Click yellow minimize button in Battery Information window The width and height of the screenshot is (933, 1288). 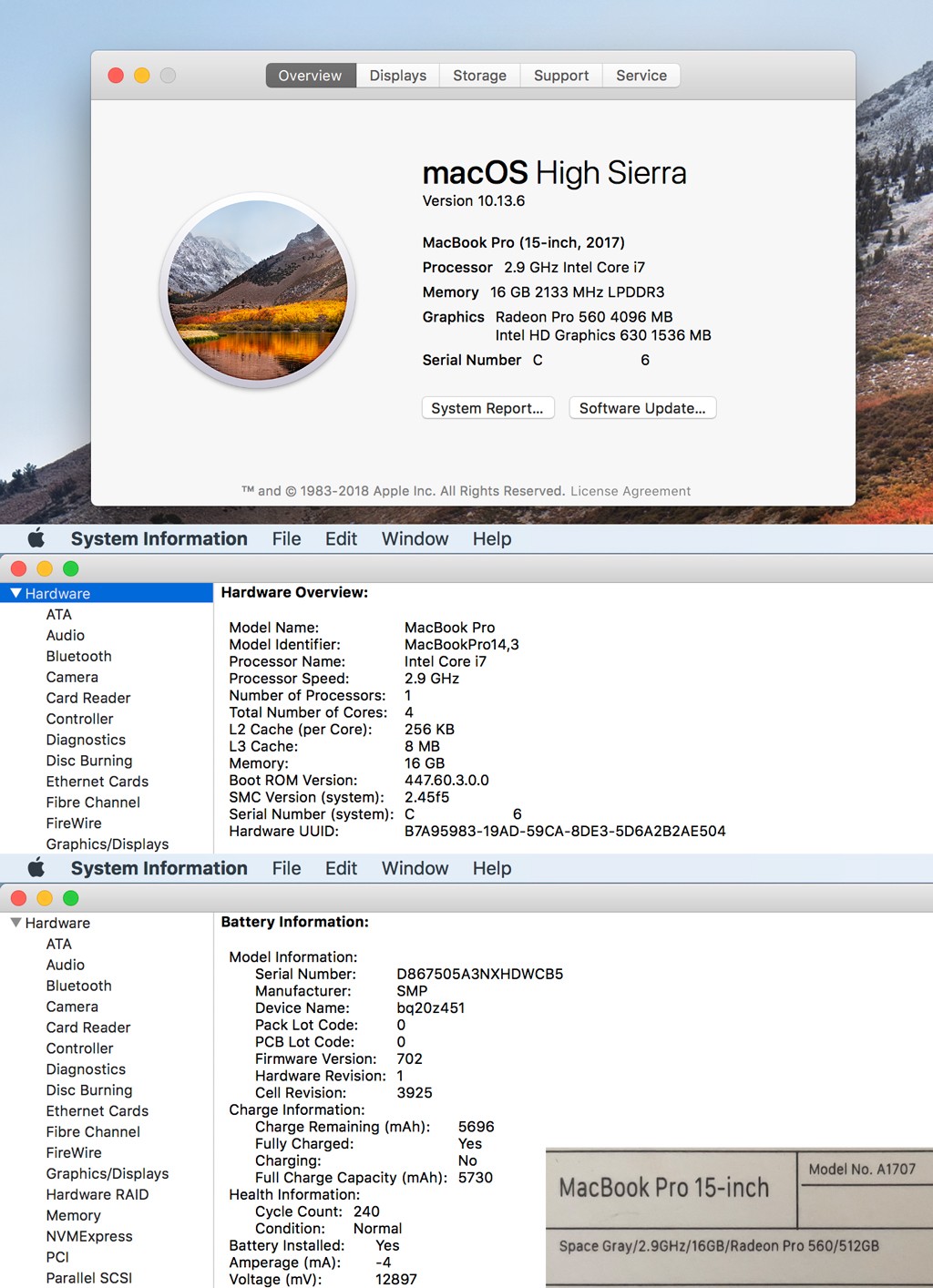45,898
